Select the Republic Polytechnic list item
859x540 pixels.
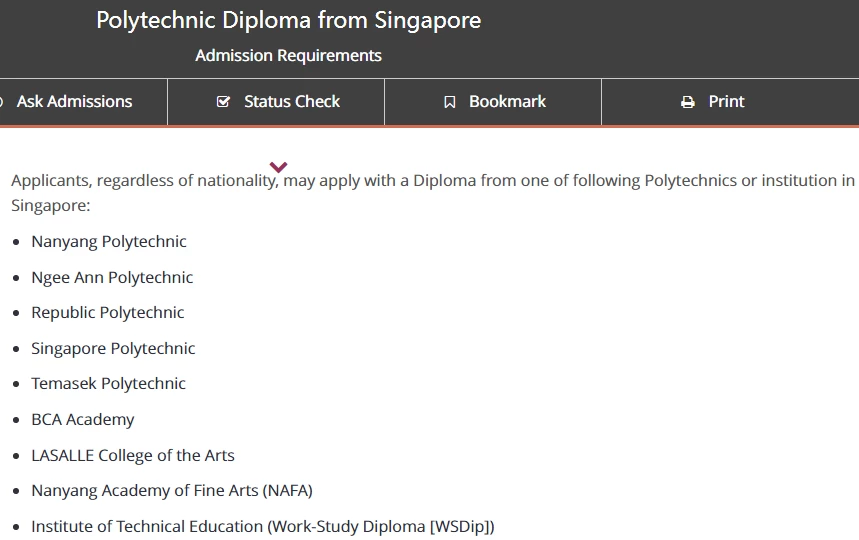108,313
